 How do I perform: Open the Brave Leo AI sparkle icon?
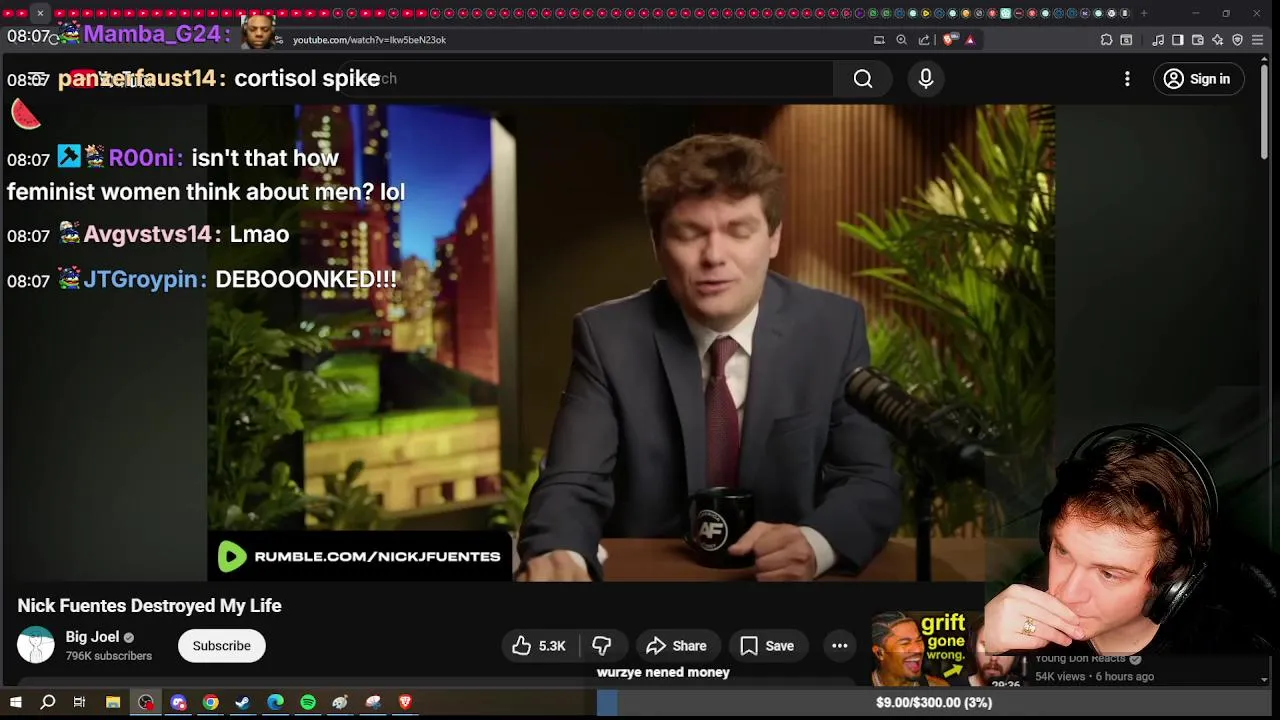1217,40
